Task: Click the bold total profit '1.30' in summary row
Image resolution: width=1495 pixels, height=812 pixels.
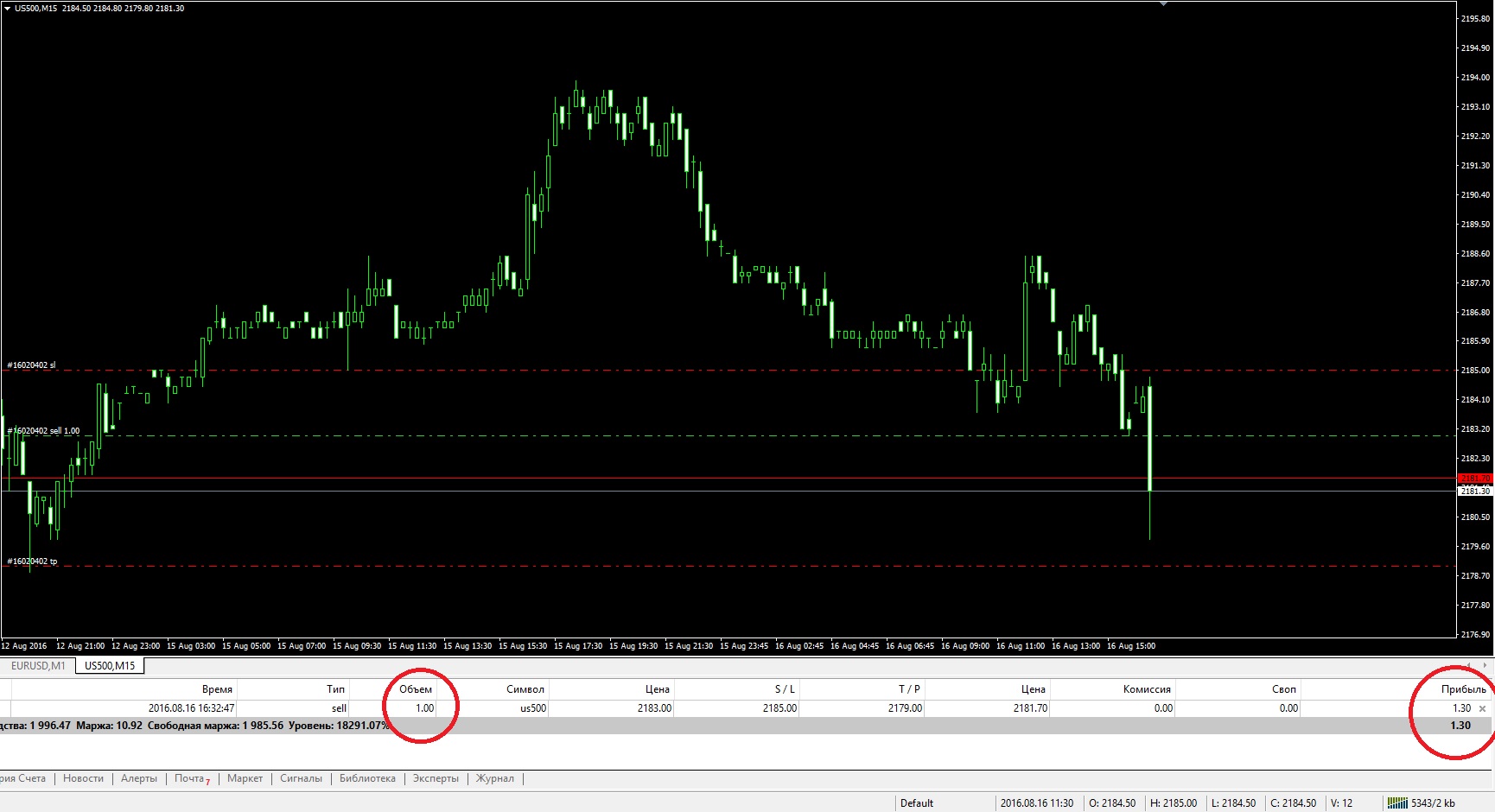Action: tap(1460, 726)
